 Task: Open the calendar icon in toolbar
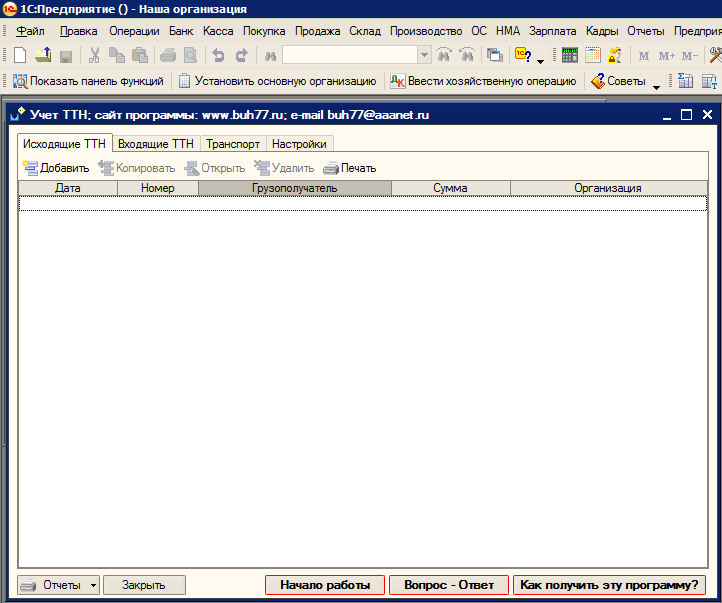coord(593,56)
